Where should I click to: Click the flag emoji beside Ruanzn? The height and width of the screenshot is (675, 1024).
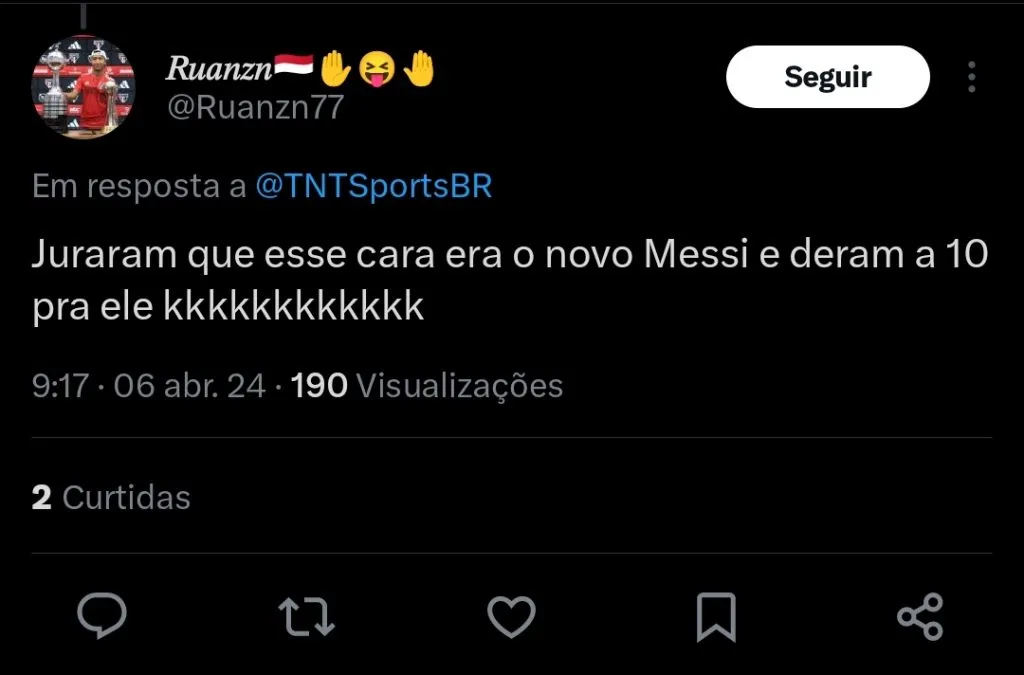pyautogui.click(x=294, y=68)
